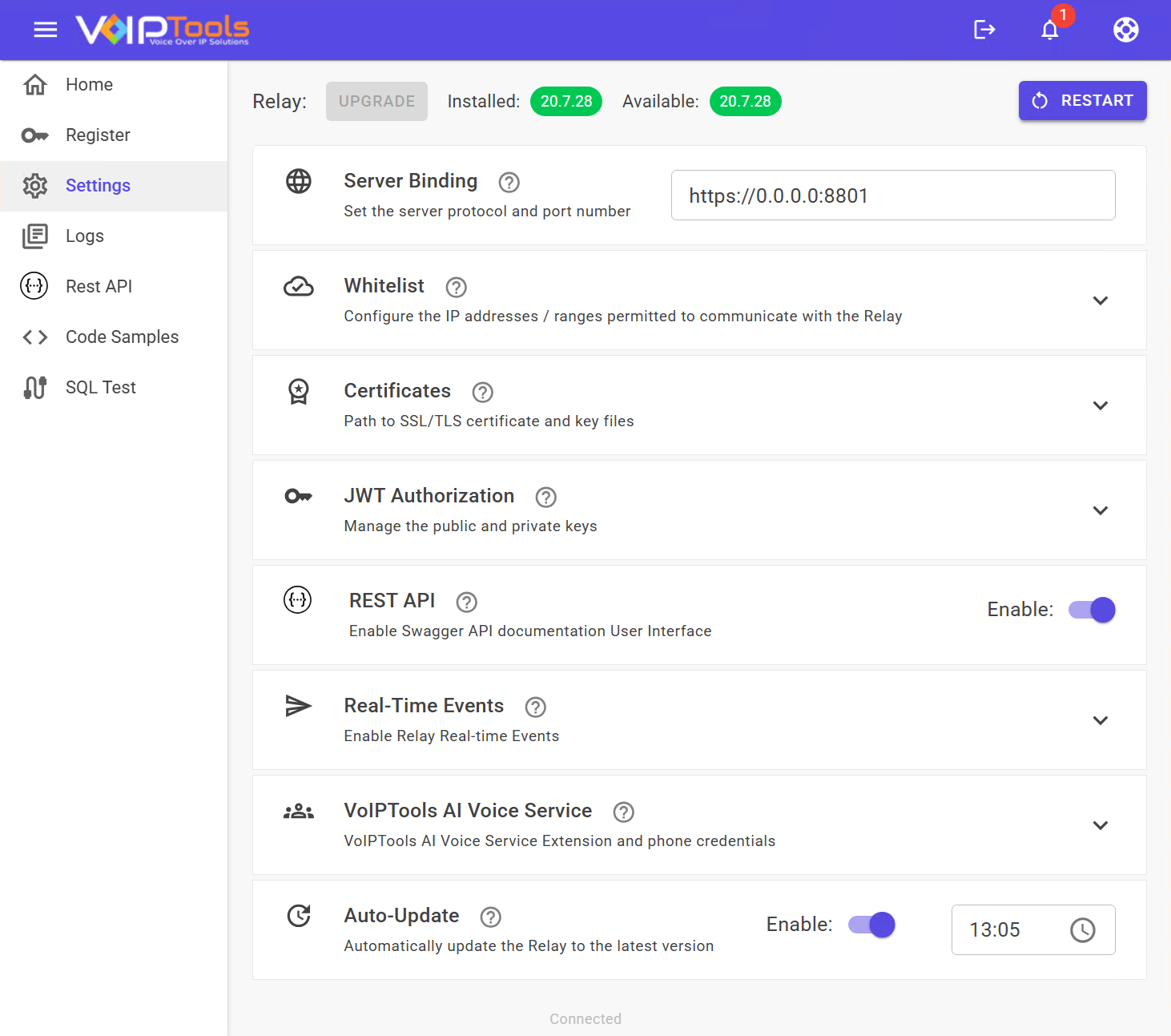Expand the VoIPTools AI Voice Service panel
1171x1036 pixels.
[1100, 825]
